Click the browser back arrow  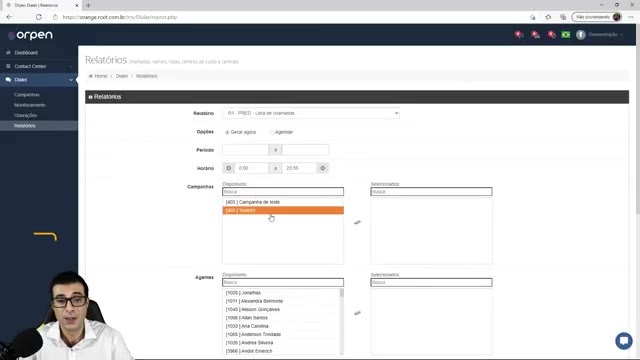point(9,17)
